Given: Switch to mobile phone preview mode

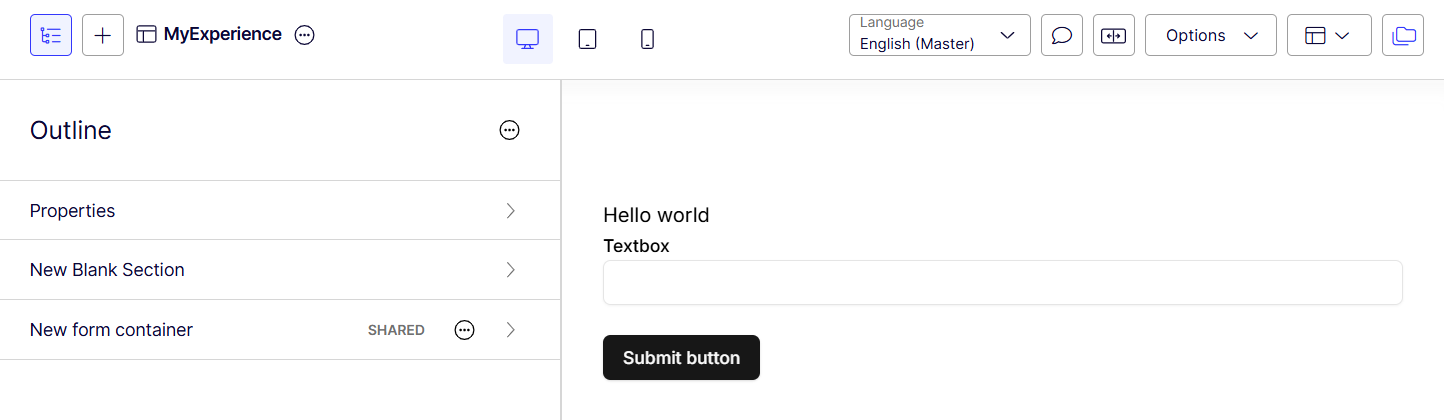Looking at the screenshot, I should coord(648,39).
